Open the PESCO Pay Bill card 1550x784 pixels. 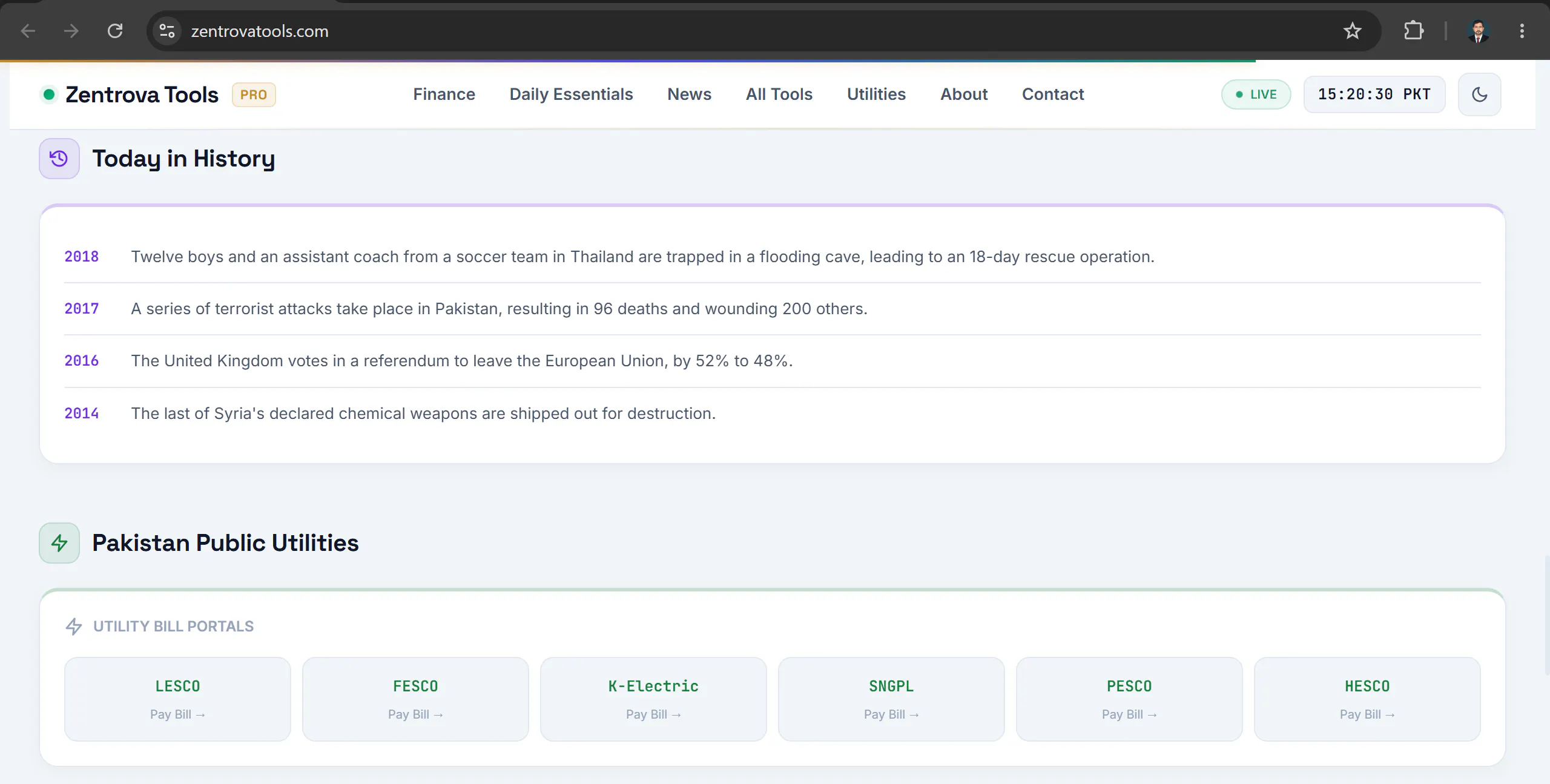tap(1129, 699)
